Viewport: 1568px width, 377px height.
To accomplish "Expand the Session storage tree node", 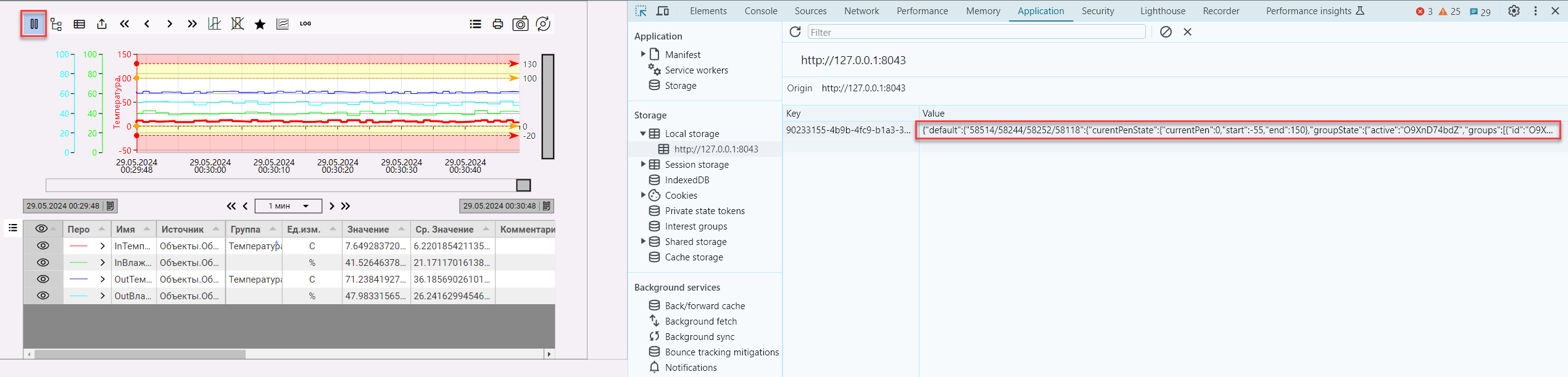I will pos(643,164).
